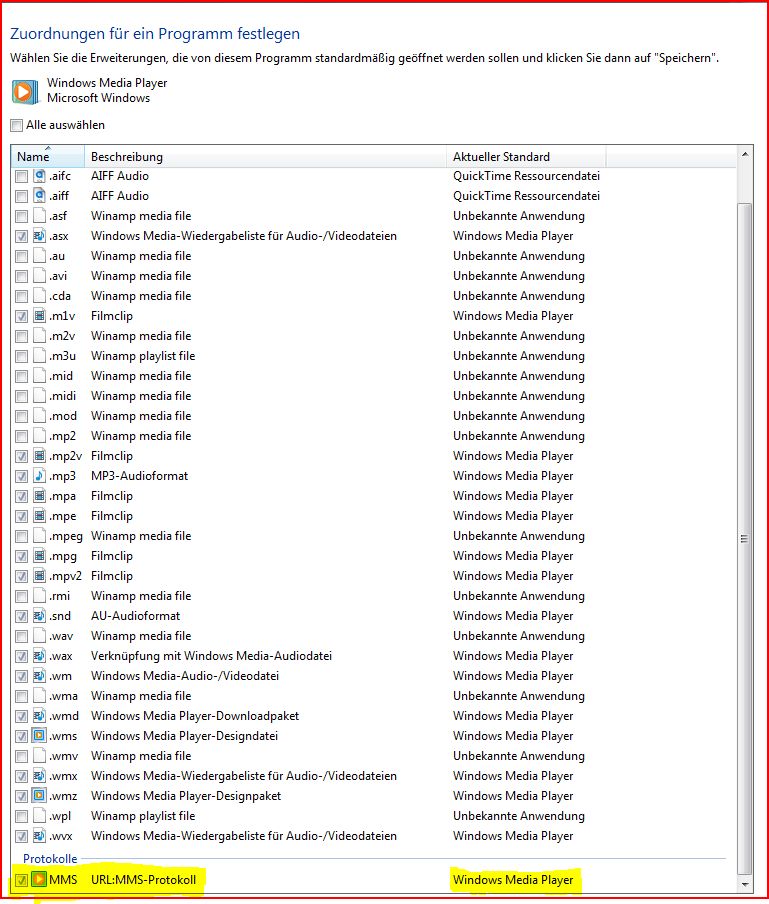This screenshot has height=904, width=769.
Task: Enable the .midi extension checkbox
Action: (21, 396)
